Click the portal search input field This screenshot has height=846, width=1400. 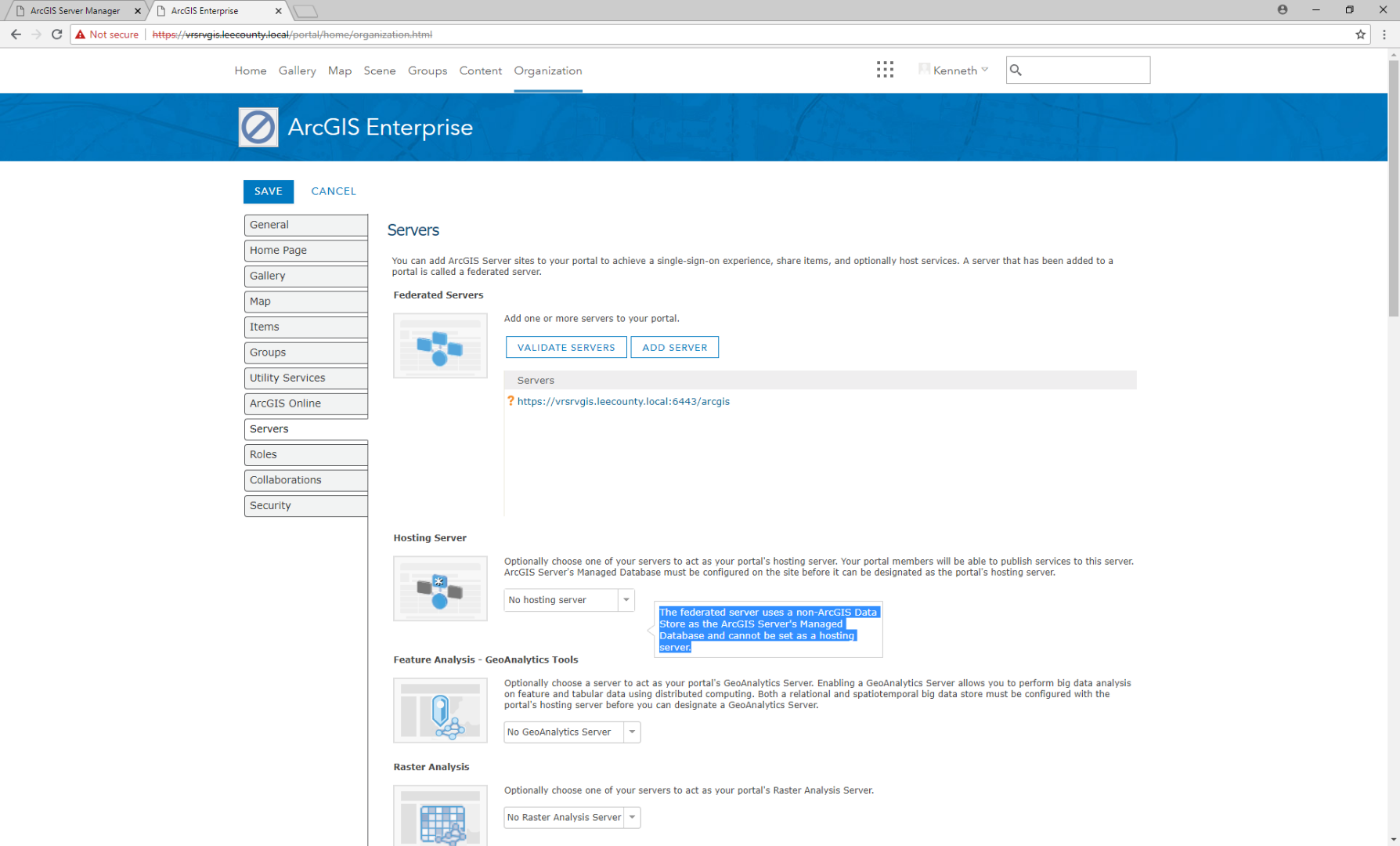point(1078,70)
